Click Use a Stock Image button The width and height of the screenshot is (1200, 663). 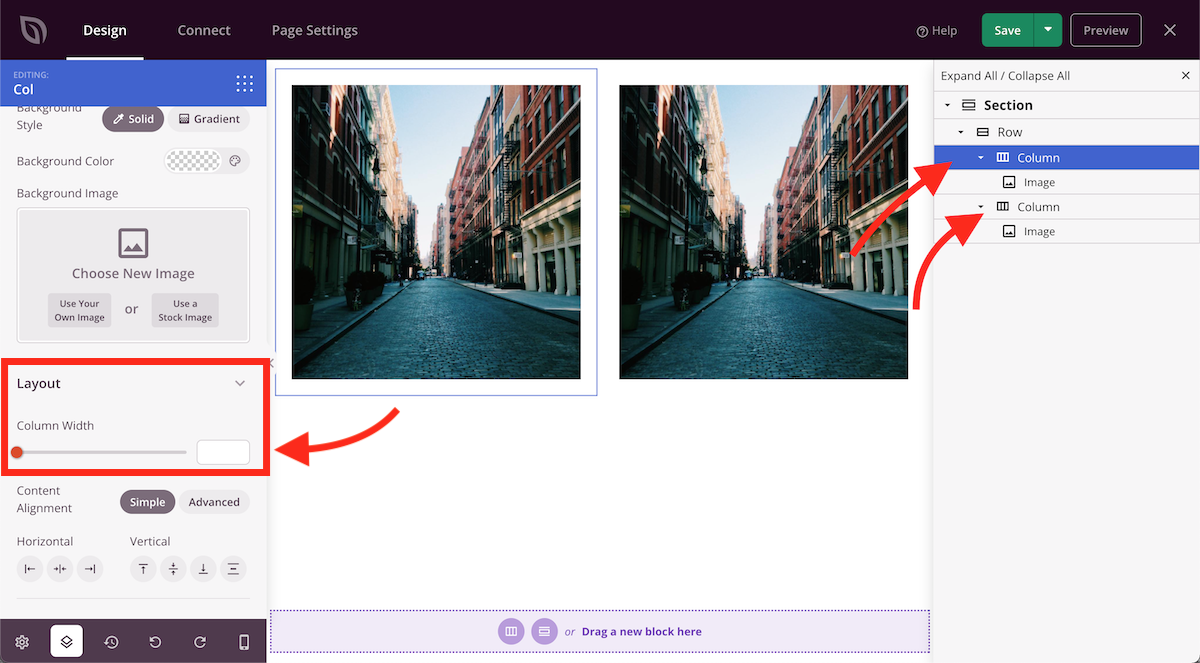coord(185,310)
